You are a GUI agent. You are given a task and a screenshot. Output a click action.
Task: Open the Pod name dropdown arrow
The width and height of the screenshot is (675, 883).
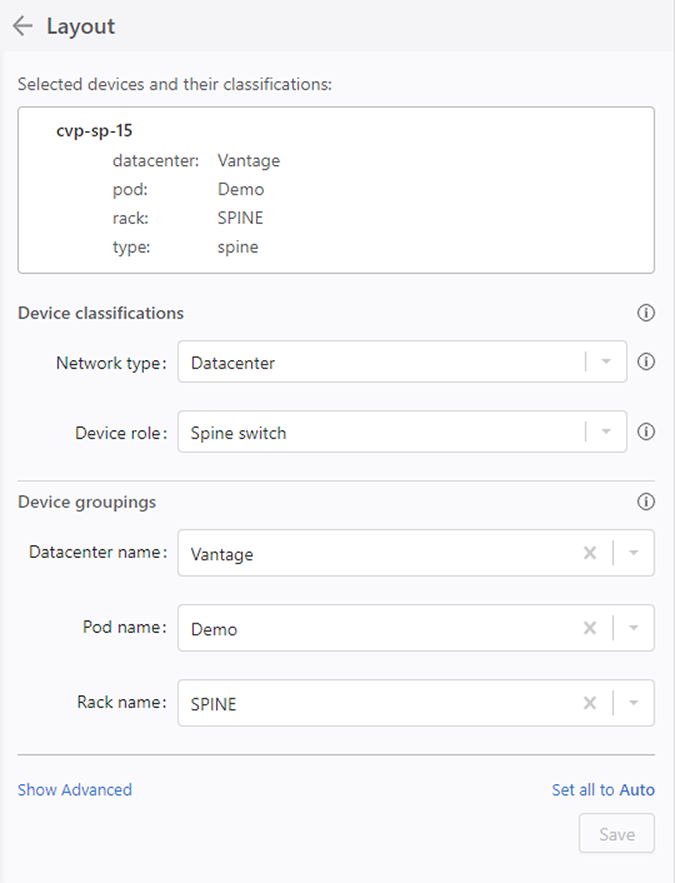click(x=633, y=628)
